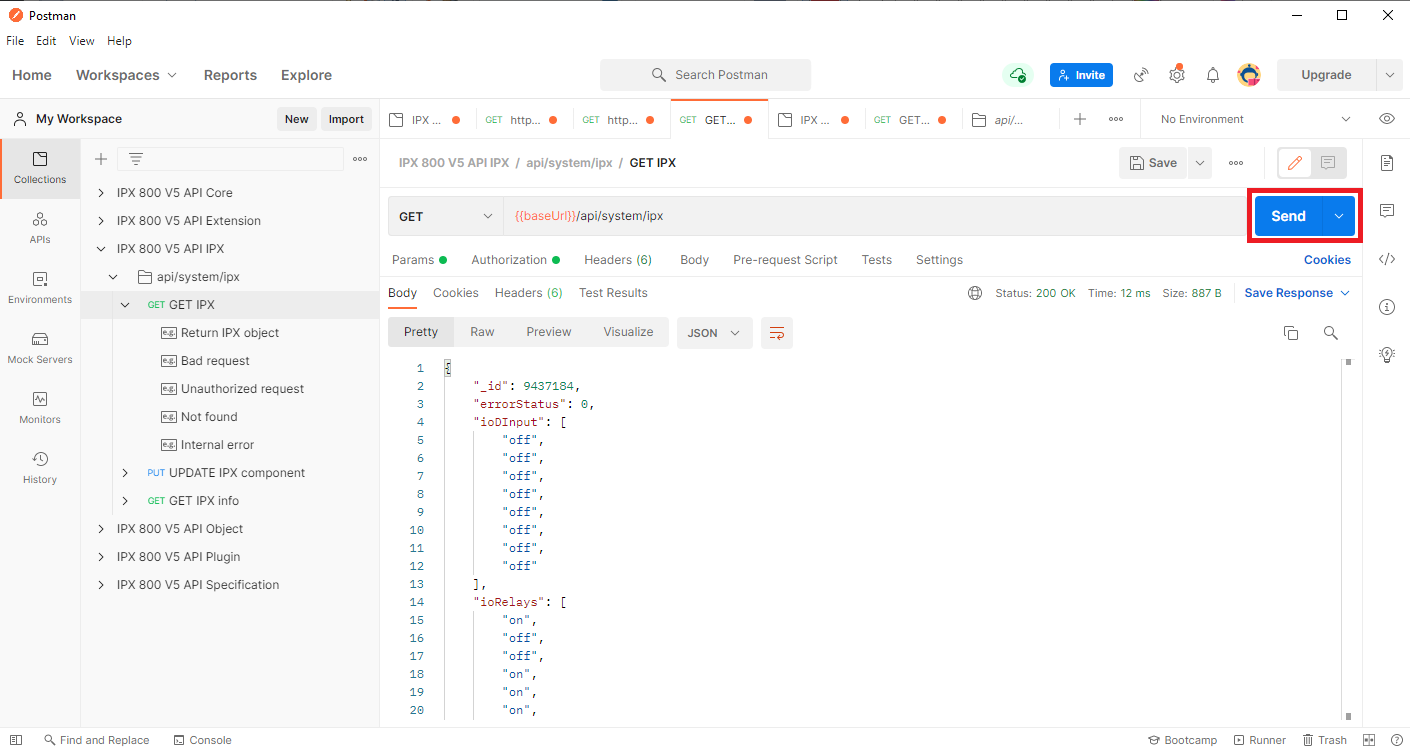Open the settings gear icon
Screen dimensions: 1410x752
(1177, 75)
